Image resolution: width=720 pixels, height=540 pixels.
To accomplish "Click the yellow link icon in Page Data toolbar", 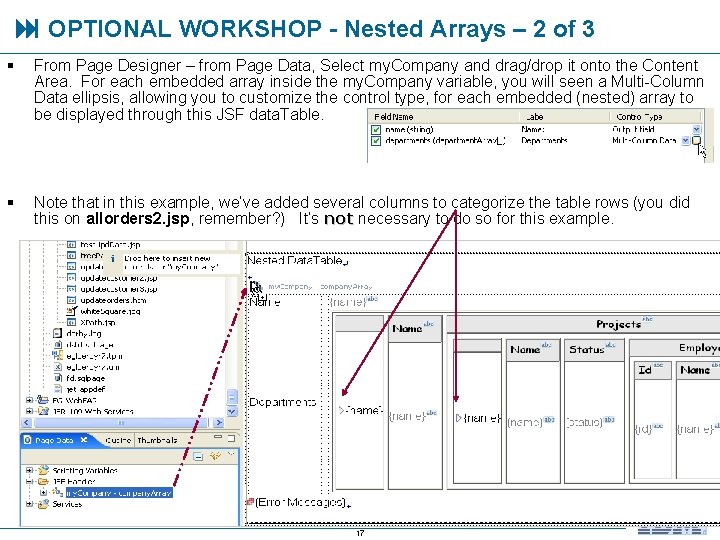I will click(x=215, y=456).
